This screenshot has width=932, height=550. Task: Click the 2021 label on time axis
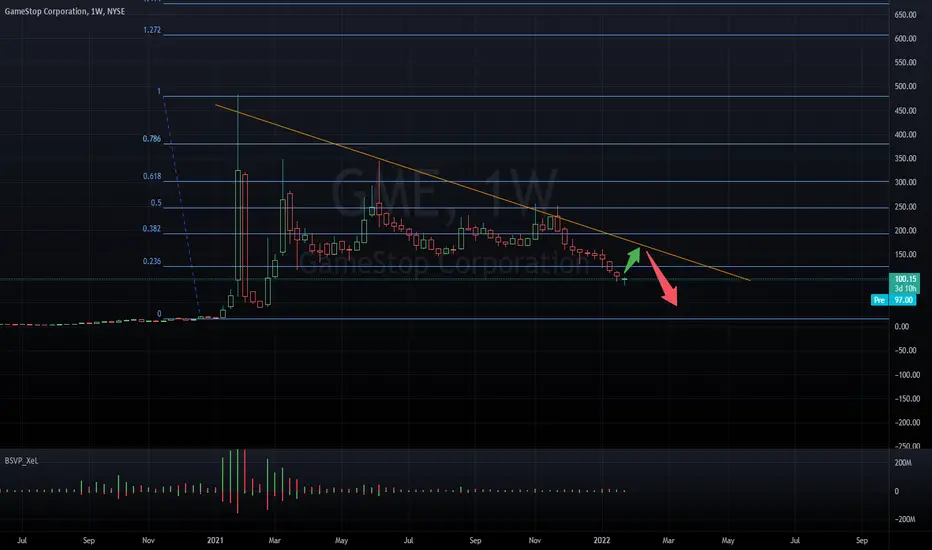[215, 540]
